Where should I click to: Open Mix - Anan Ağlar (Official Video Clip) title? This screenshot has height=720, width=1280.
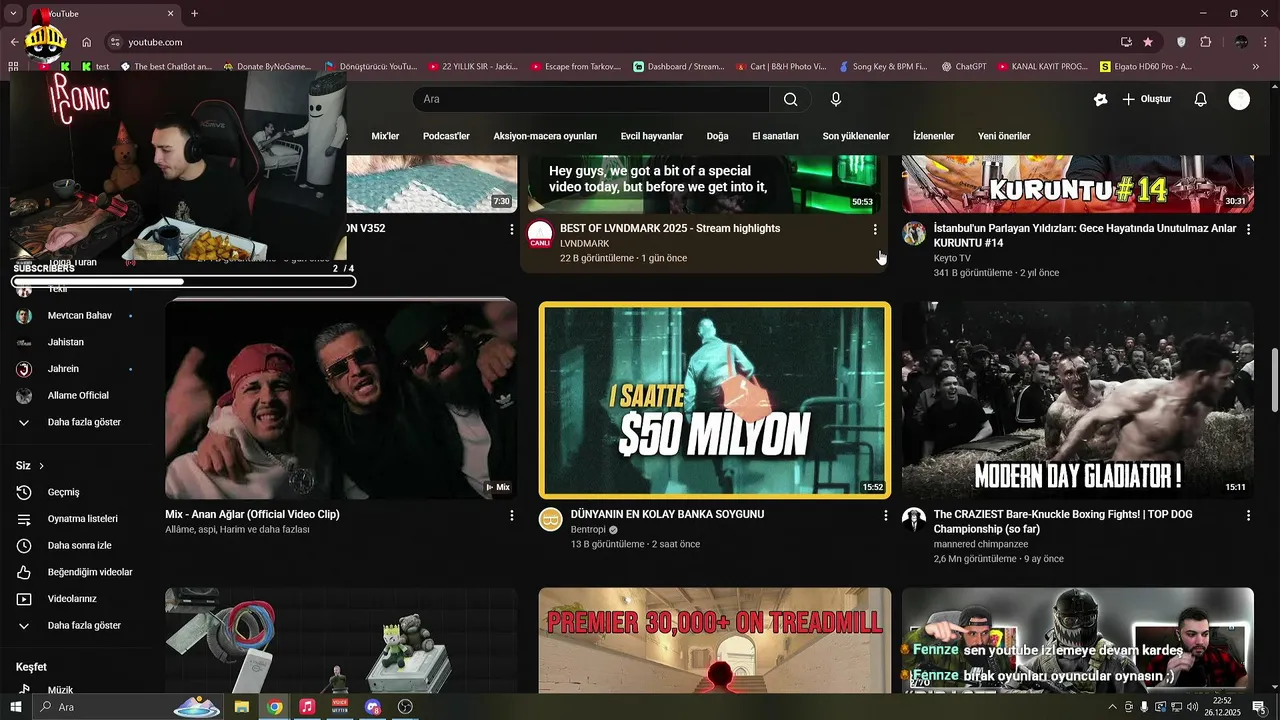tap(252, 514)
